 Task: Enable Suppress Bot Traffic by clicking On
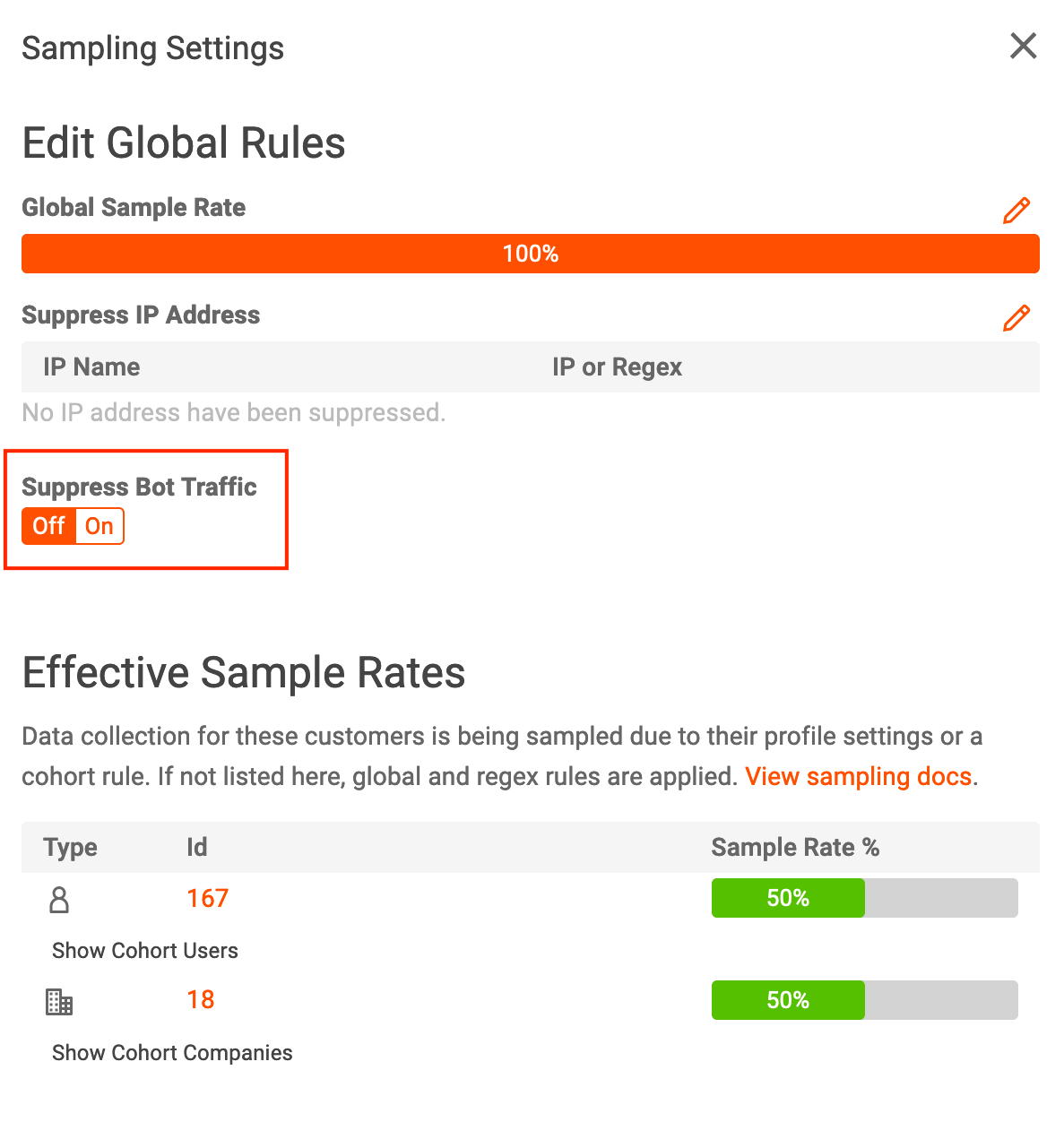click(99, 526)
